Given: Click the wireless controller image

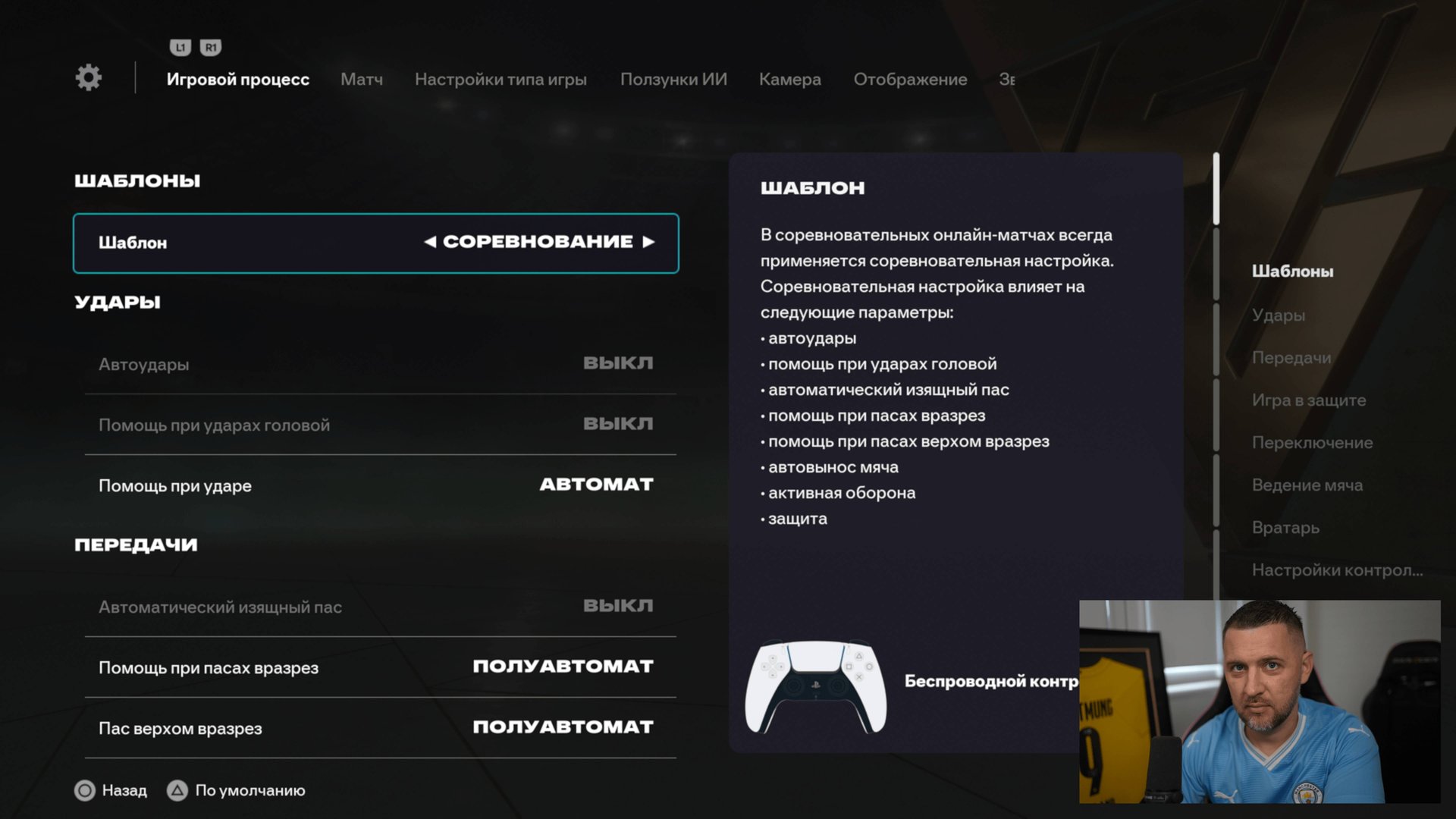Looking at the screenshot, I should pyautogui.click(x=815, y=686).
